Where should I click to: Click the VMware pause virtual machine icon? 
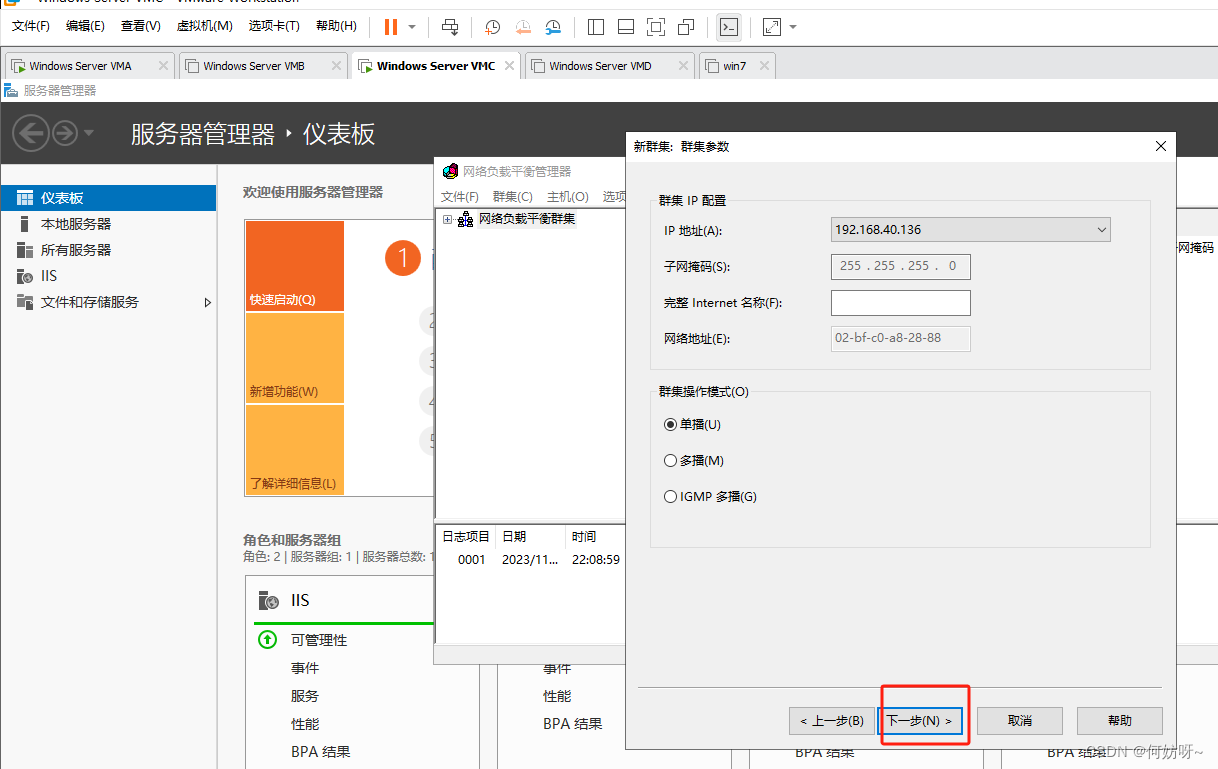(391, 27)
